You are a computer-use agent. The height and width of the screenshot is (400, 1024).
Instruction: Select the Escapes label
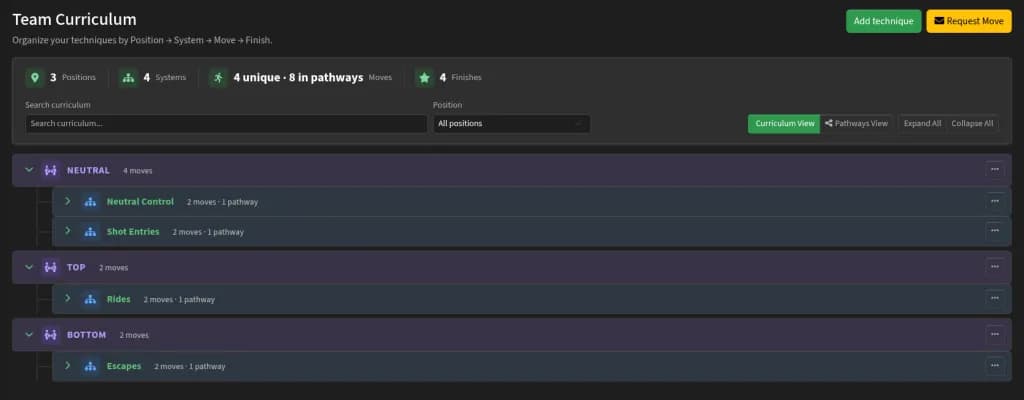click(x=124, y=366)
